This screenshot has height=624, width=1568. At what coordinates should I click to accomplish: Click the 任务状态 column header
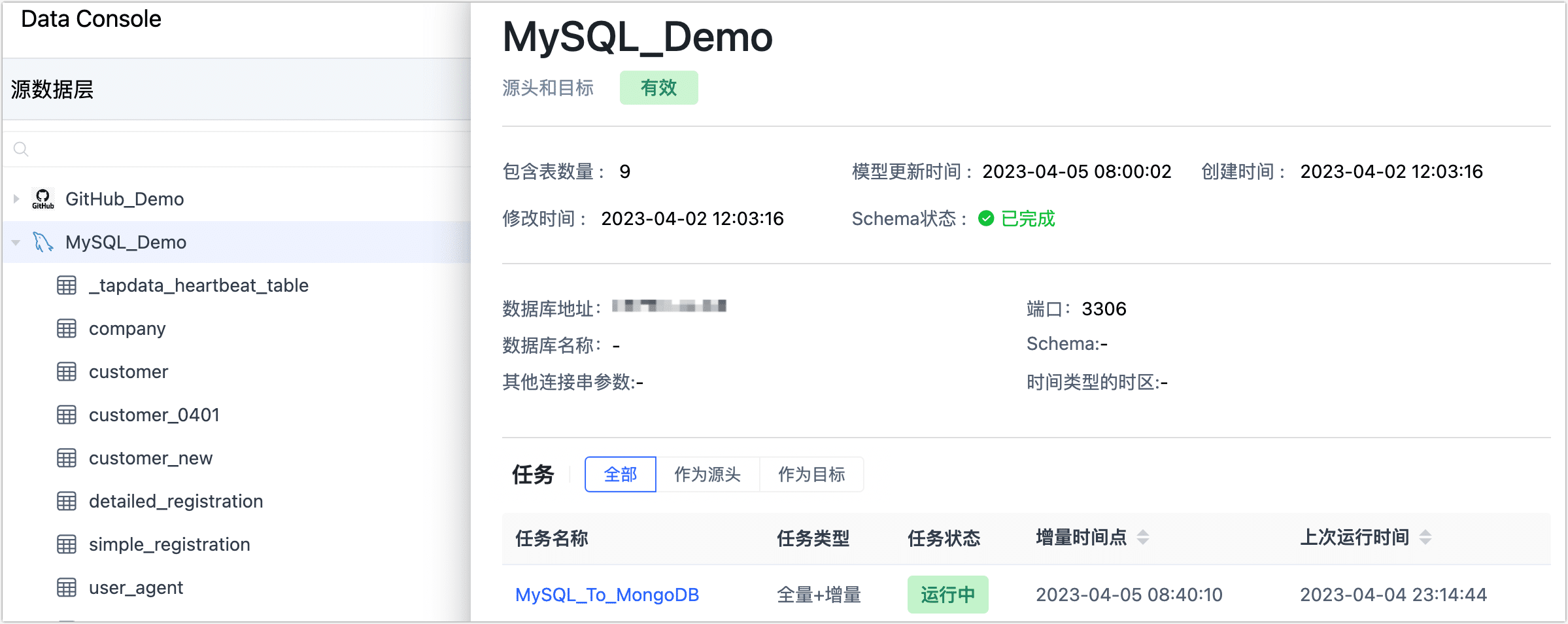[x=944, y=538]
